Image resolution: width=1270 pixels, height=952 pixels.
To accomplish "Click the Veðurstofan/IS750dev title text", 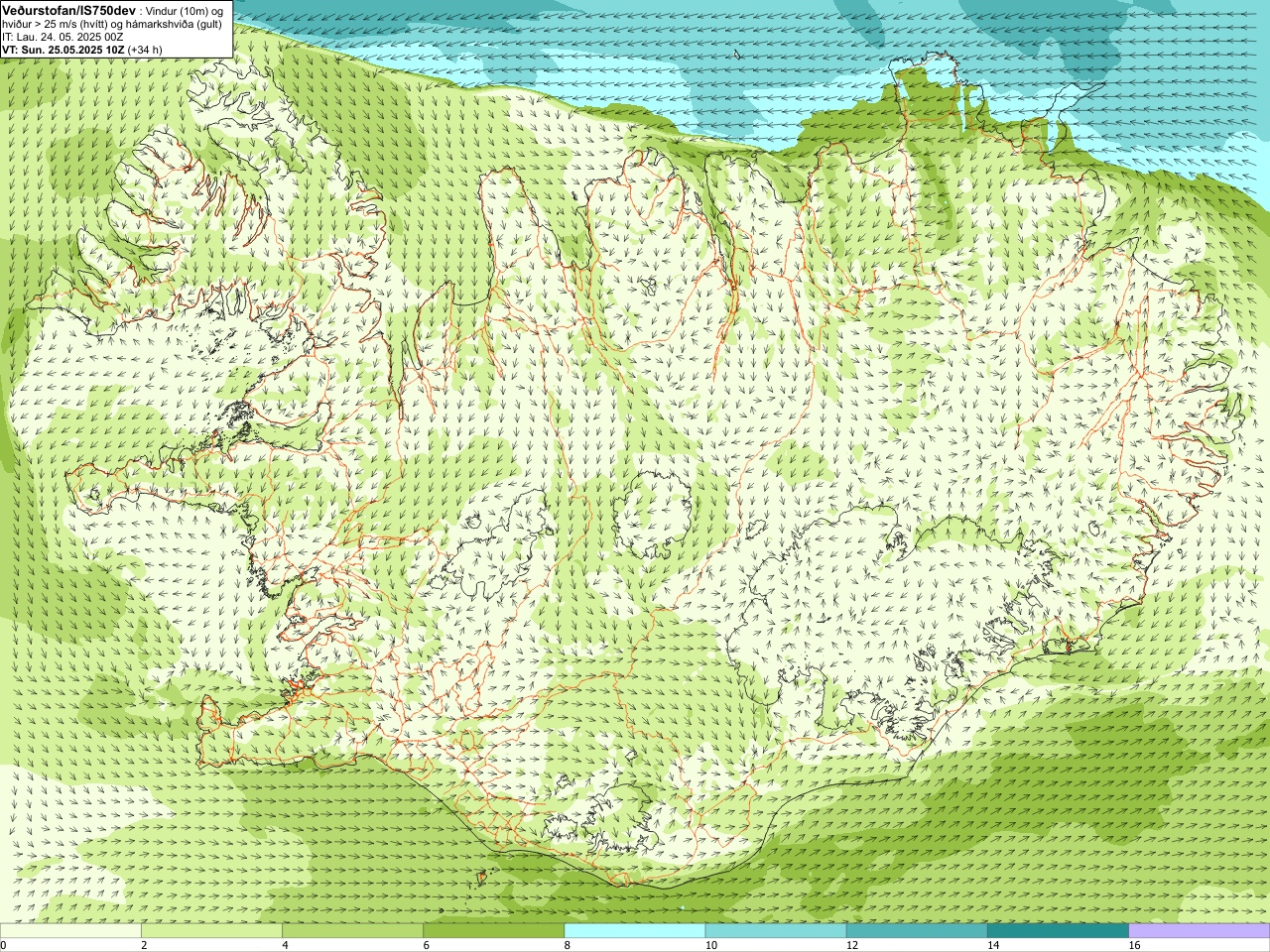I will (69, 9).
